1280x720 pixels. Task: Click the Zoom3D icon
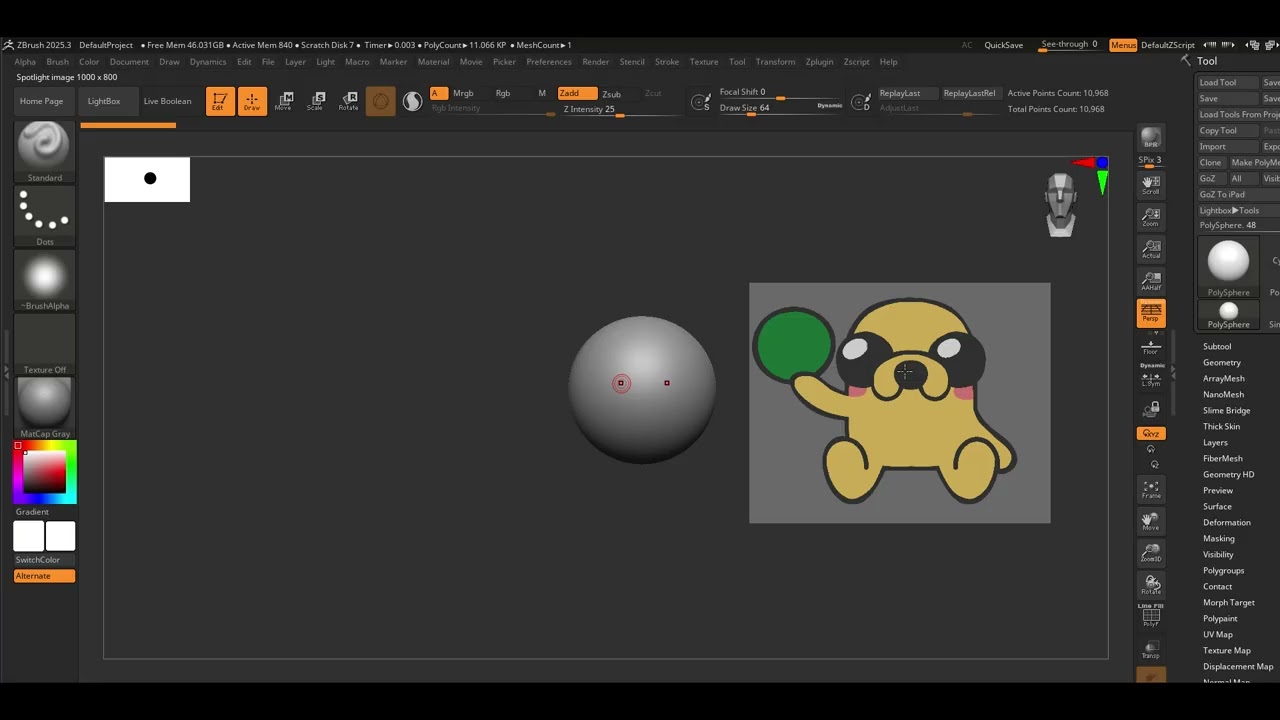1151,553
